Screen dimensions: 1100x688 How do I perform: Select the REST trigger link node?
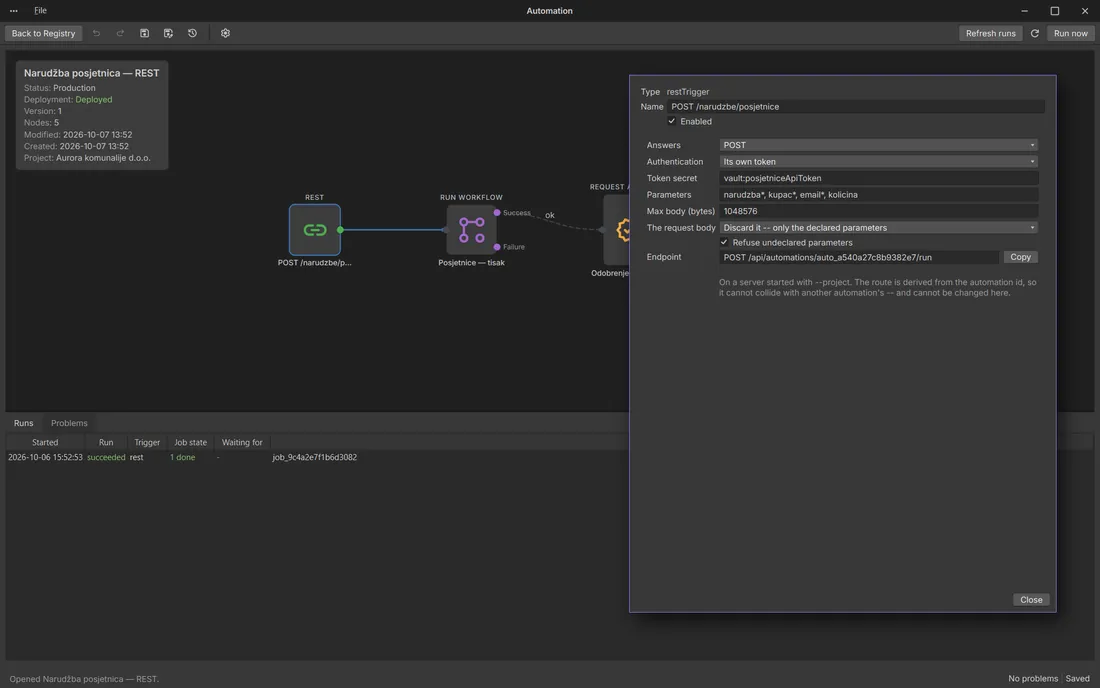pyautogui.click(x=314, y=229)
